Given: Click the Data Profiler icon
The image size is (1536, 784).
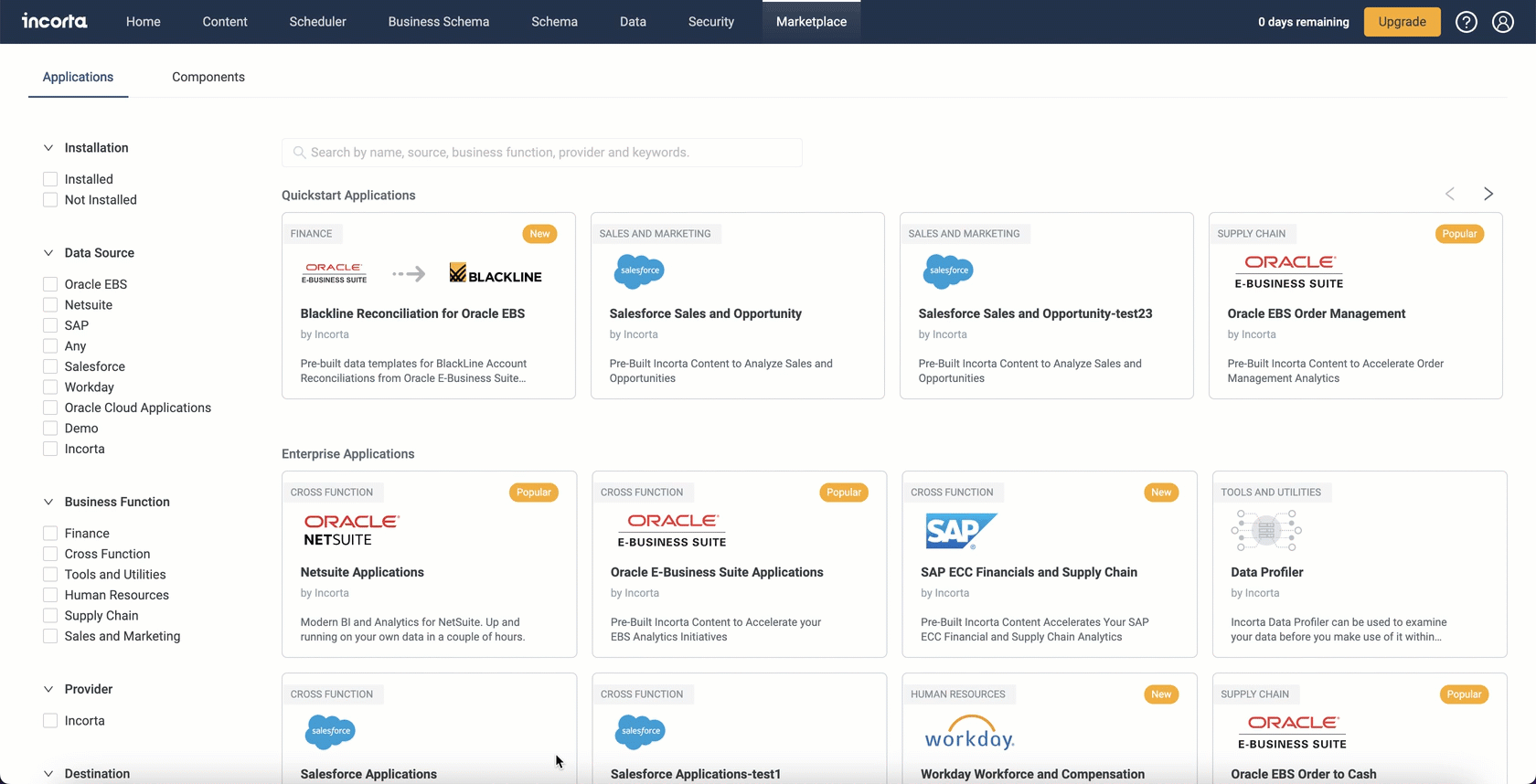Looking at the screenshot, I should point(1266,530).
